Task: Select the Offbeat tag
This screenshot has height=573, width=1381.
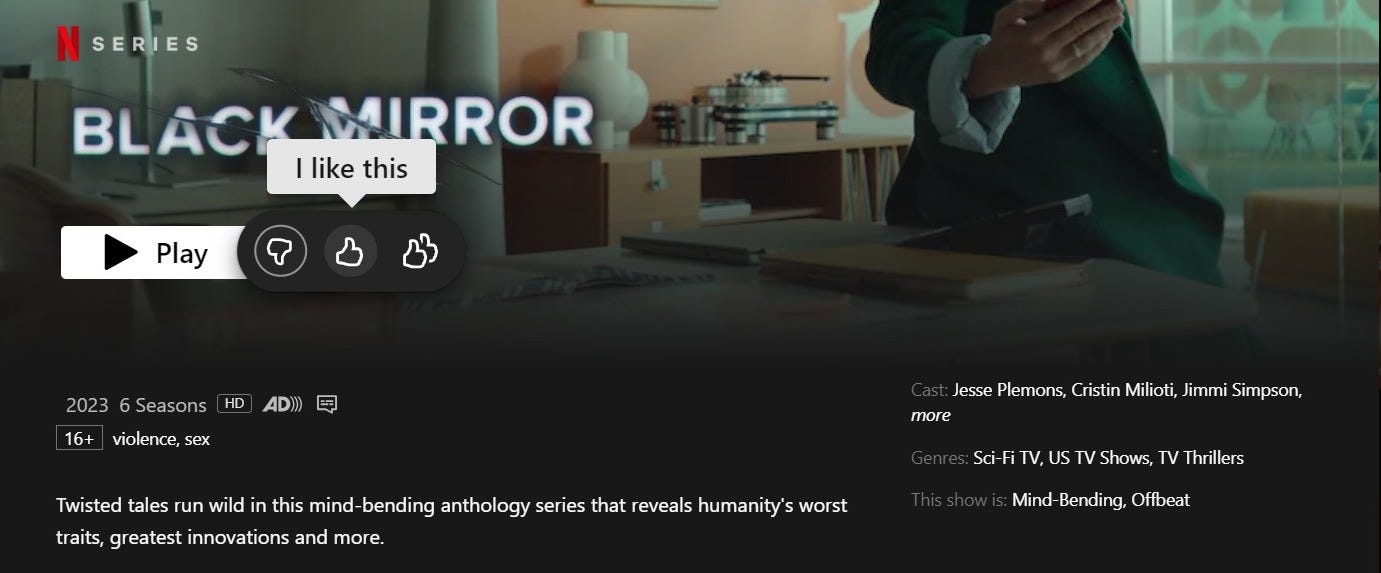Action: coord(1160,500)
